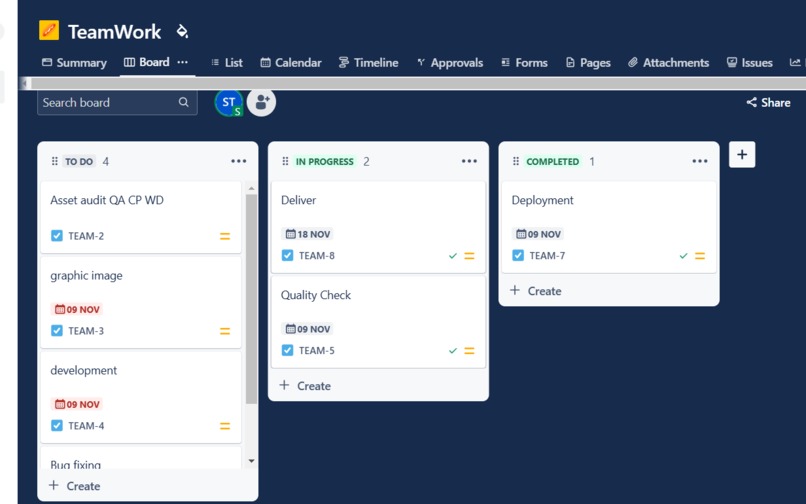The image size is (806, 504).
Task: Open the Pages tab
Action: [588, 63]
